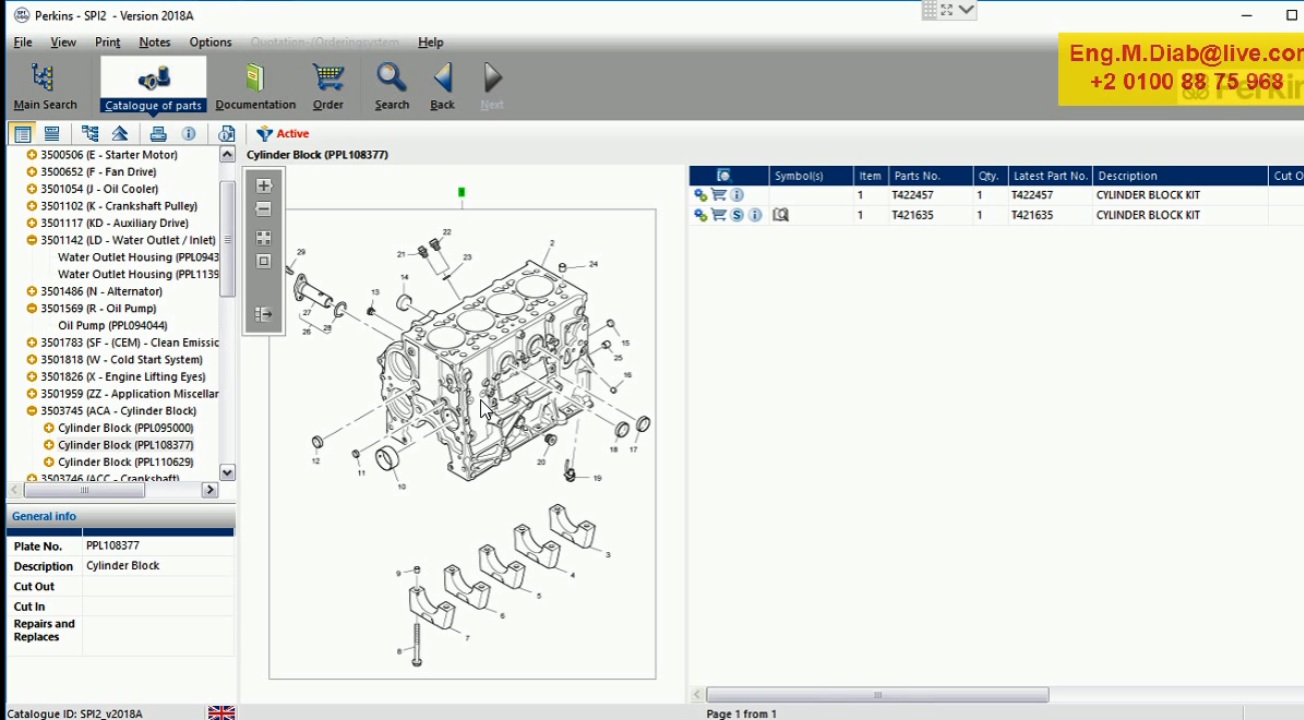Click the link icon for part T422457

click(x=700, y=195)
